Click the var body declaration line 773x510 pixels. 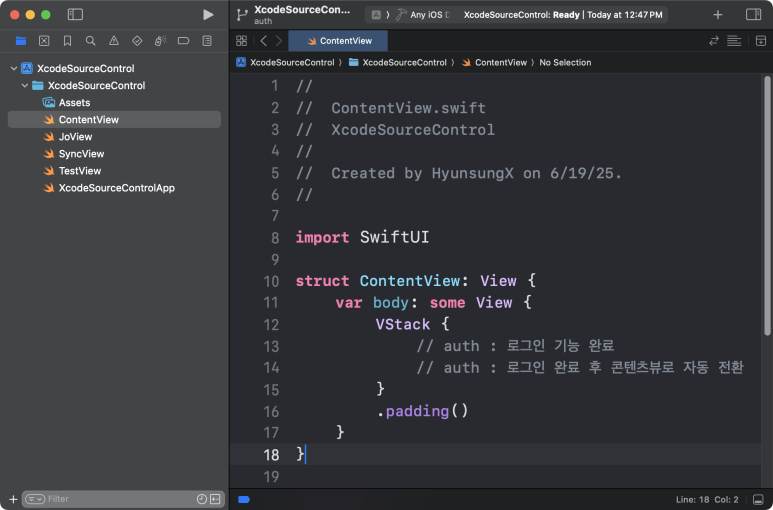pos(433,303)
